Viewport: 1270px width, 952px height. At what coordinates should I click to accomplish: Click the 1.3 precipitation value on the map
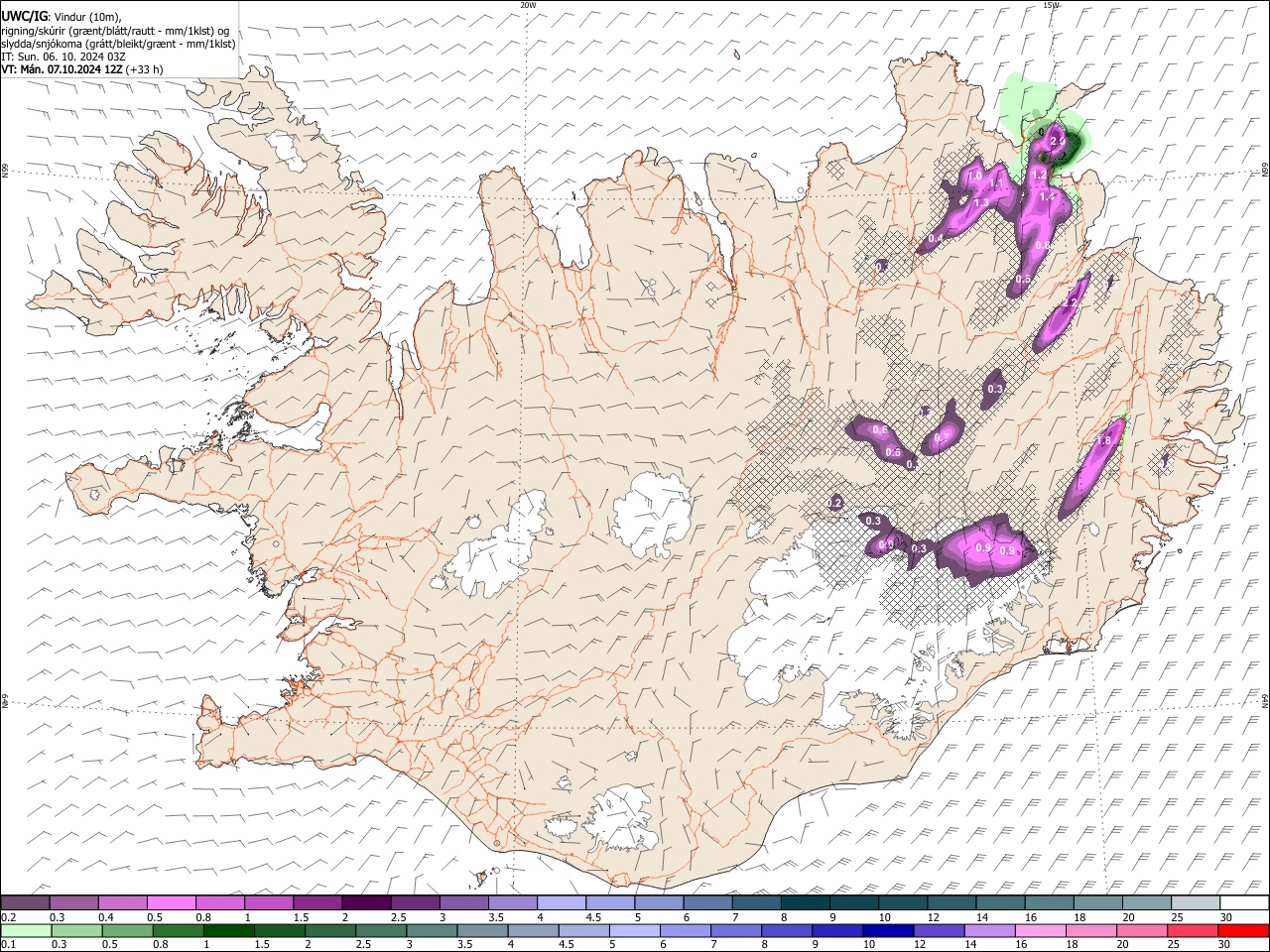(981, 201)
